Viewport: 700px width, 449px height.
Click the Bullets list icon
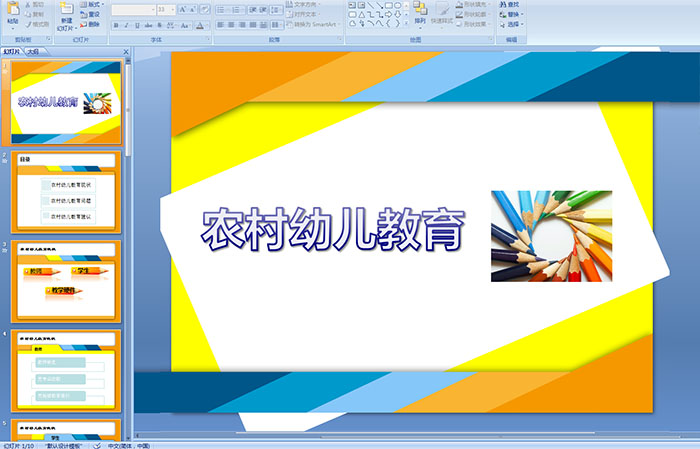[x=222, y=9]
